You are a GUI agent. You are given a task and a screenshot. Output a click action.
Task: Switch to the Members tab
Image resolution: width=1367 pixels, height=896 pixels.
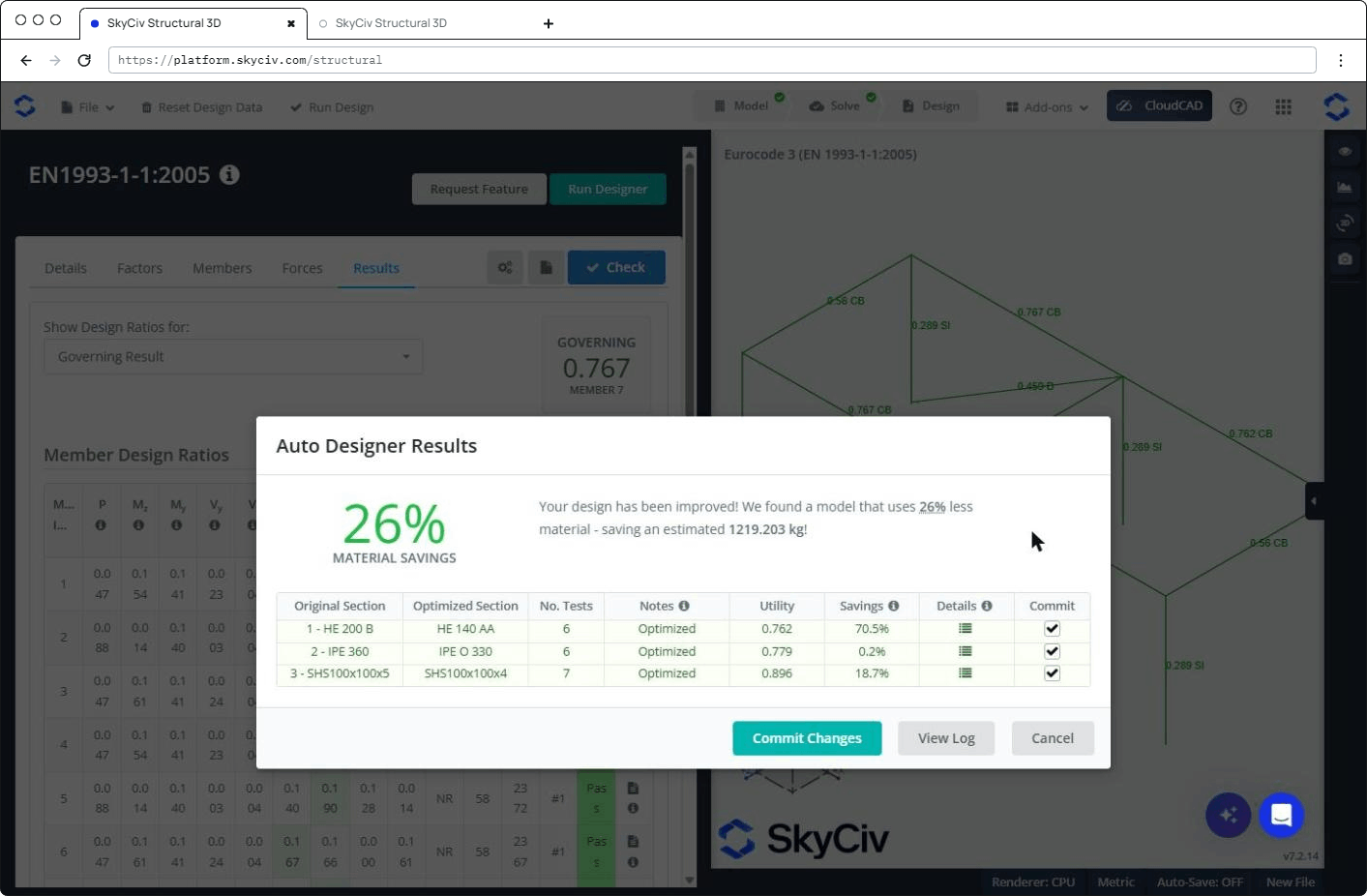coord(222,268)
